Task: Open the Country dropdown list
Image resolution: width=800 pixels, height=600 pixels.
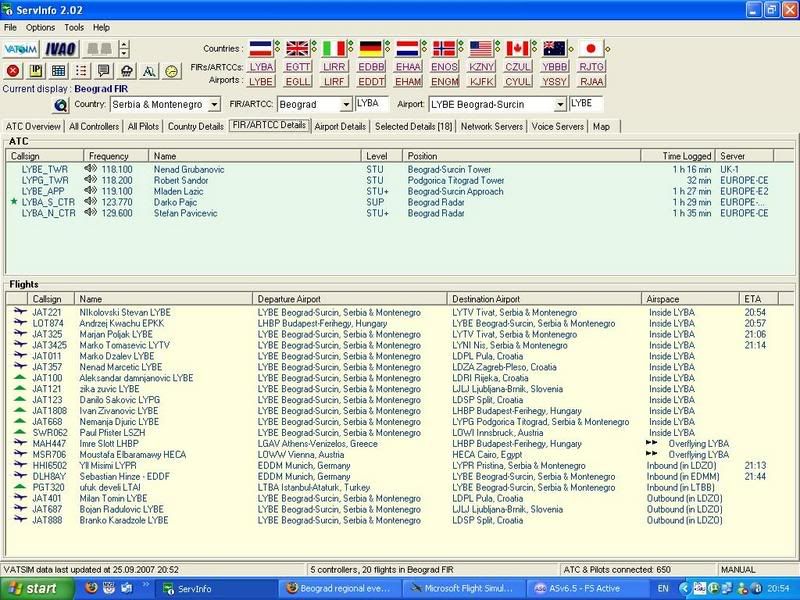Action: pyautogui.click(x=215, y=105)
